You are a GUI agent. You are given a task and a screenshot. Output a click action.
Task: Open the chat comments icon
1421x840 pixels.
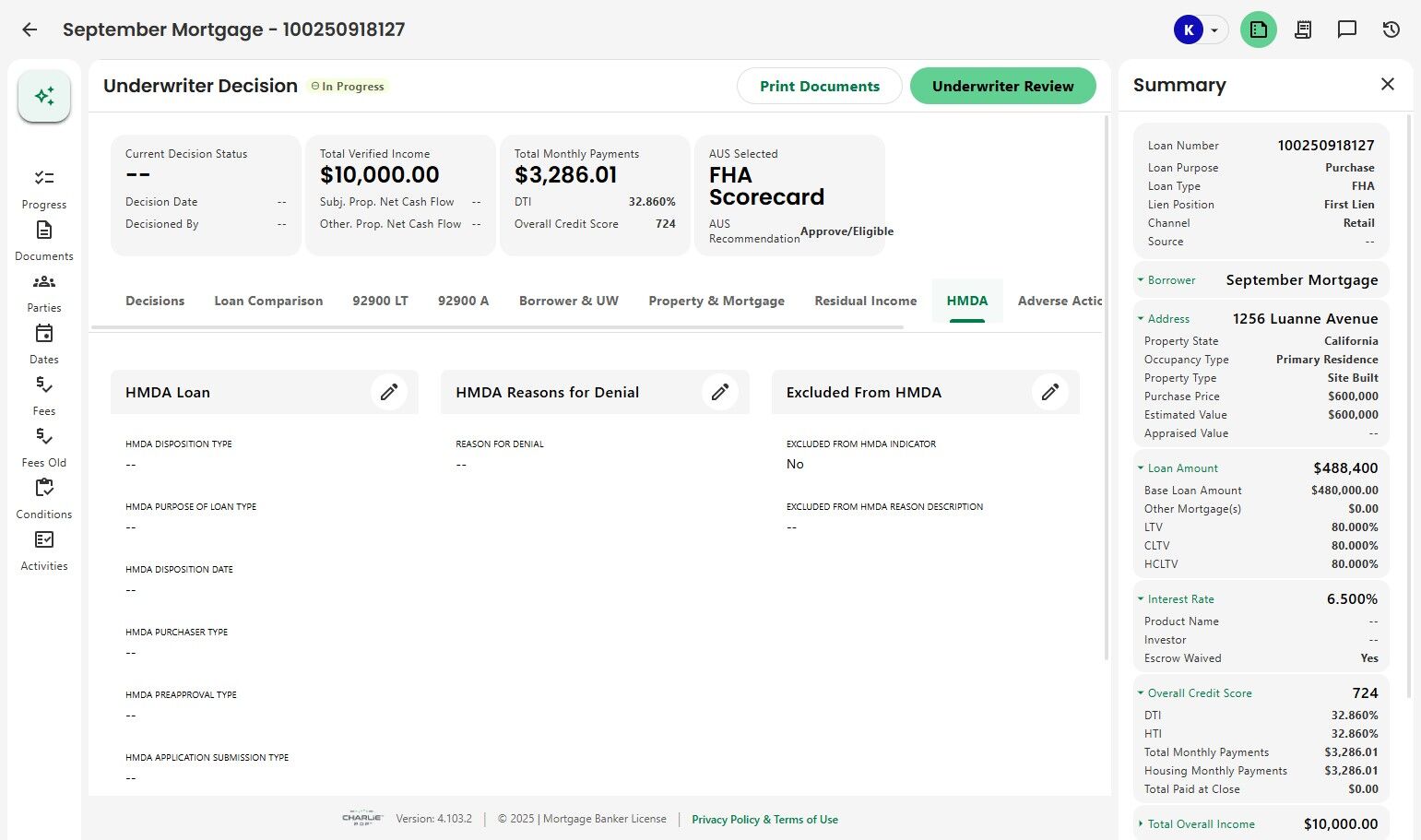click(x=1346, y=30)
